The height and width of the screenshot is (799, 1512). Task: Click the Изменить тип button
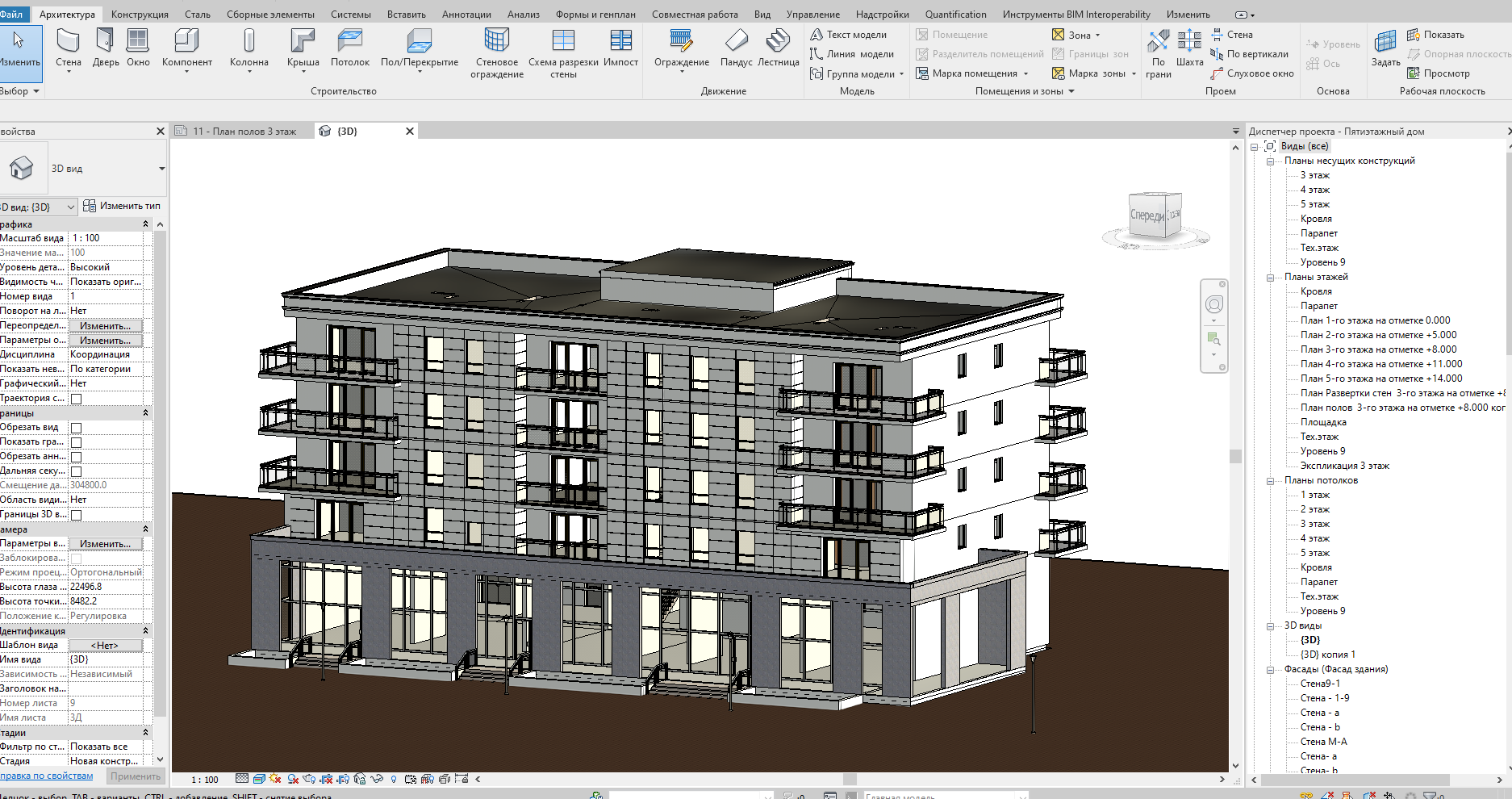point(121,206)
